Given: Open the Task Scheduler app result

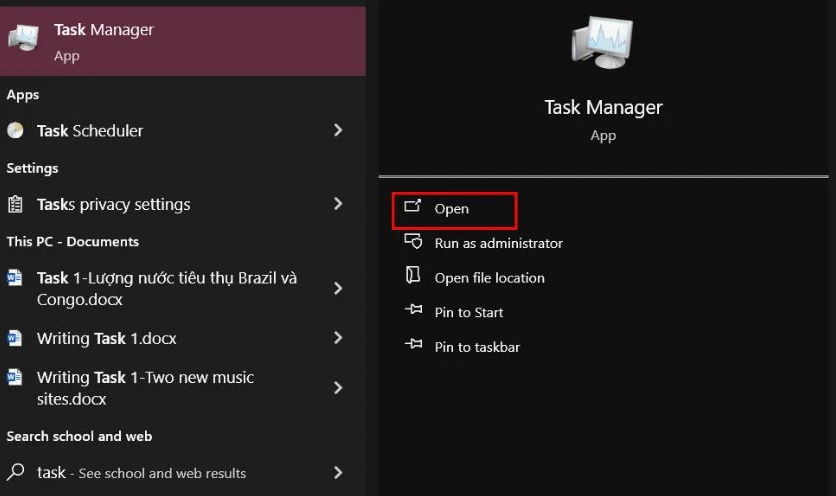Looking at the screenshot, I should 183,130.
